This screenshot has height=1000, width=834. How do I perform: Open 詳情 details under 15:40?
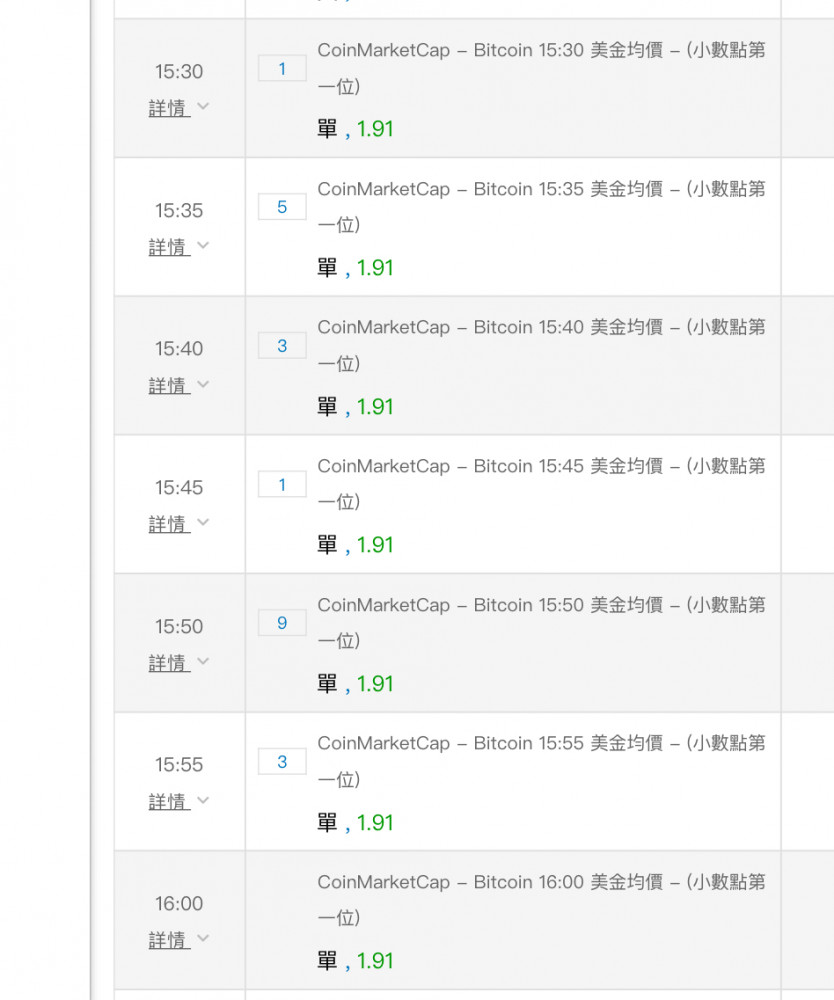click(x=179, y=385)
